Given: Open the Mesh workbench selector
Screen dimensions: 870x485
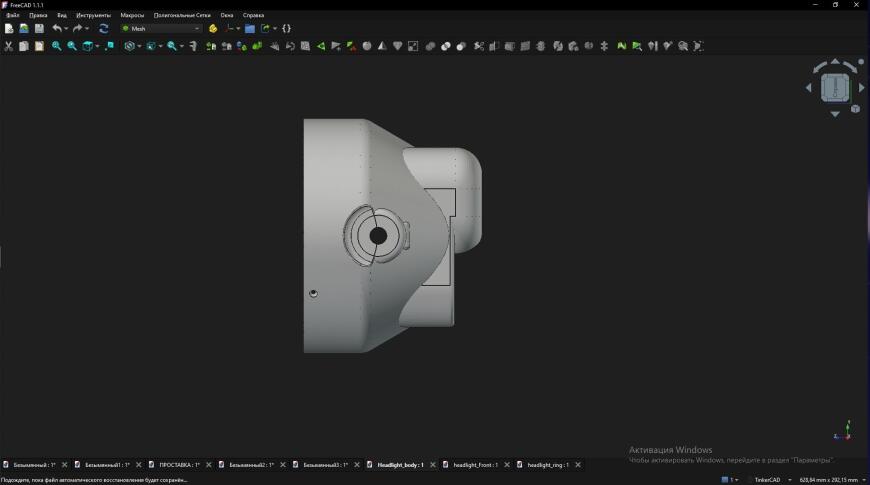Looking at the screenshot, I should point(161,28).
